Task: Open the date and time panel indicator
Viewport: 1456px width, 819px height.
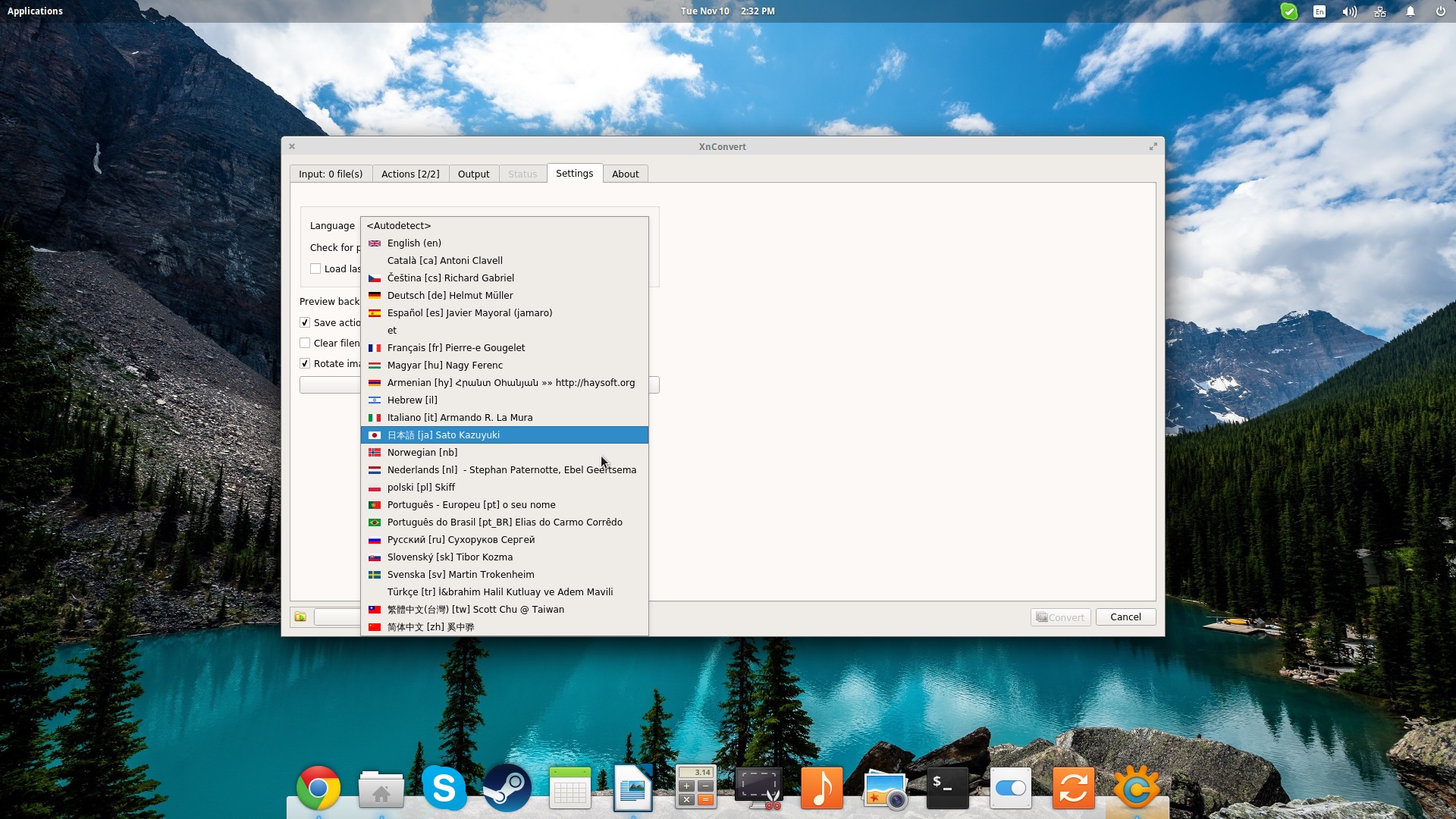Action: click(728, 11)
